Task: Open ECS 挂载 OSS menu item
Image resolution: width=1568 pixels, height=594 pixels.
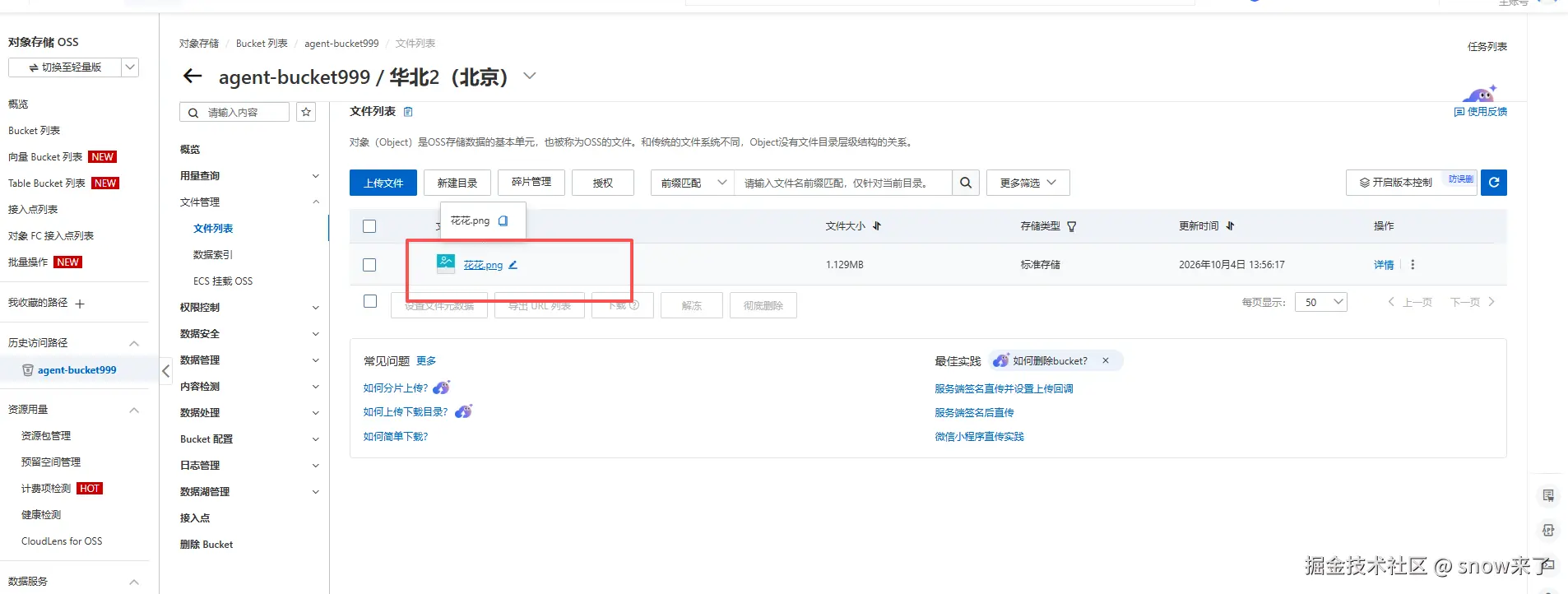Action: [x=223, y=281]
